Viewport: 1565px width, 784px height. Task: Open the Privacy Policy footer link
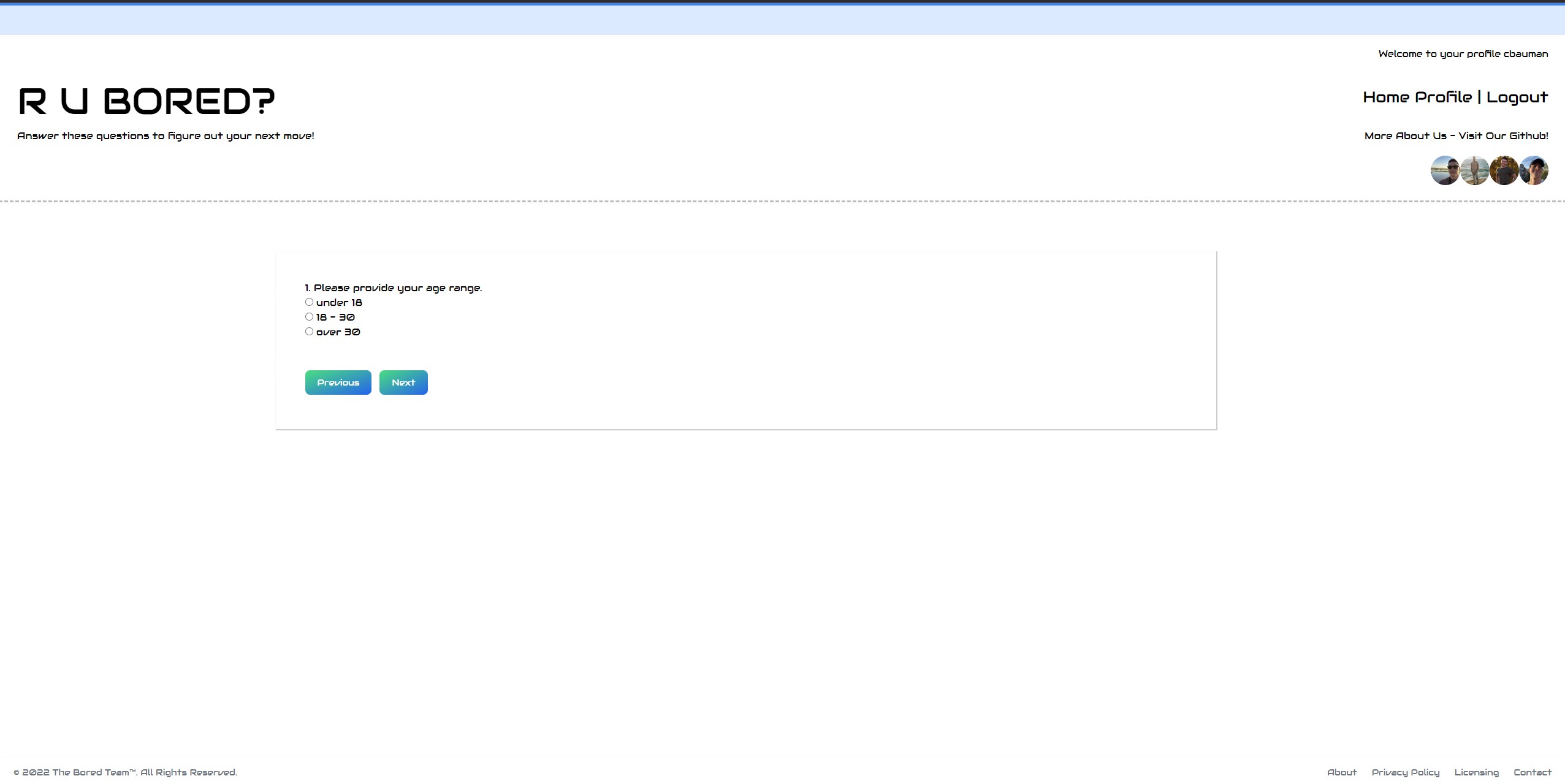pyautogui.click(x=1405, y=772)
